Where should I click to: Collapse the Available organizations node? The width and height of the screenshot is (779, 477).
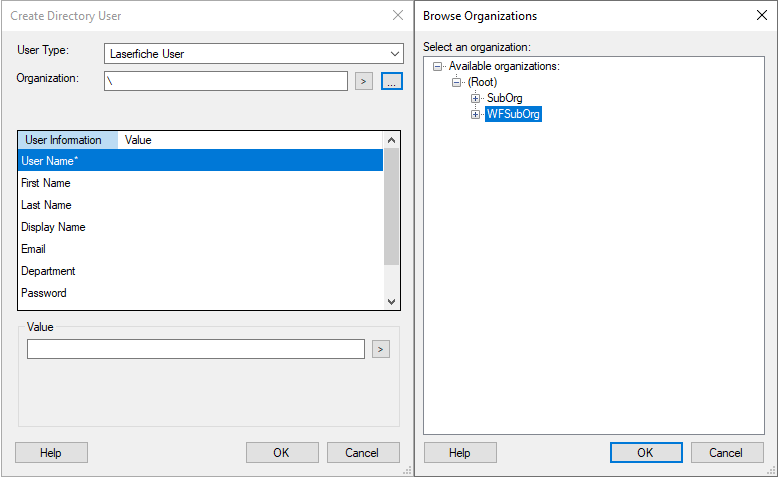tap(438, 66)
